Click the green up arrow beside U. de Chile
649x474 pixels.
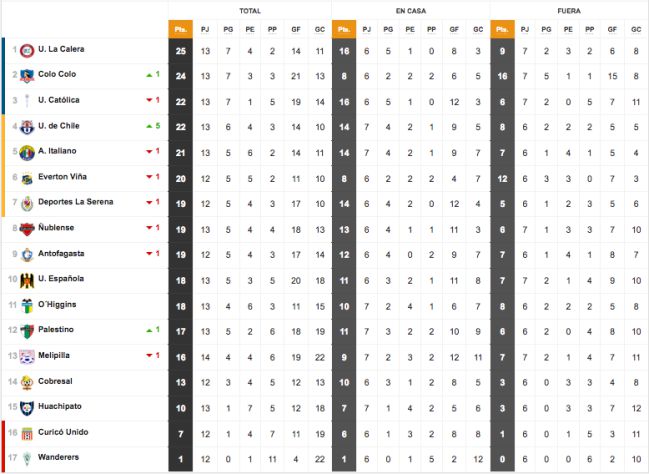(x=148, y=126)
